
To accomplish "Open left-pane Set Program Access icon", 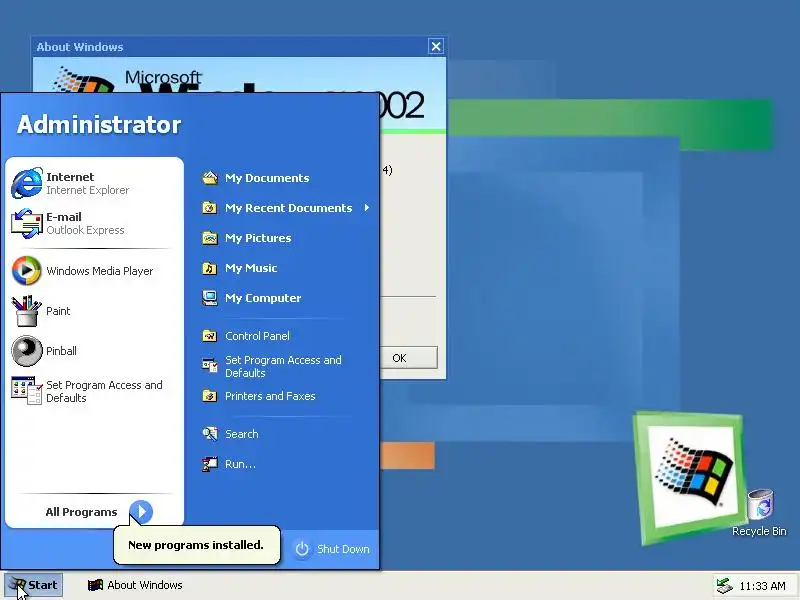I will coord(27,391).
